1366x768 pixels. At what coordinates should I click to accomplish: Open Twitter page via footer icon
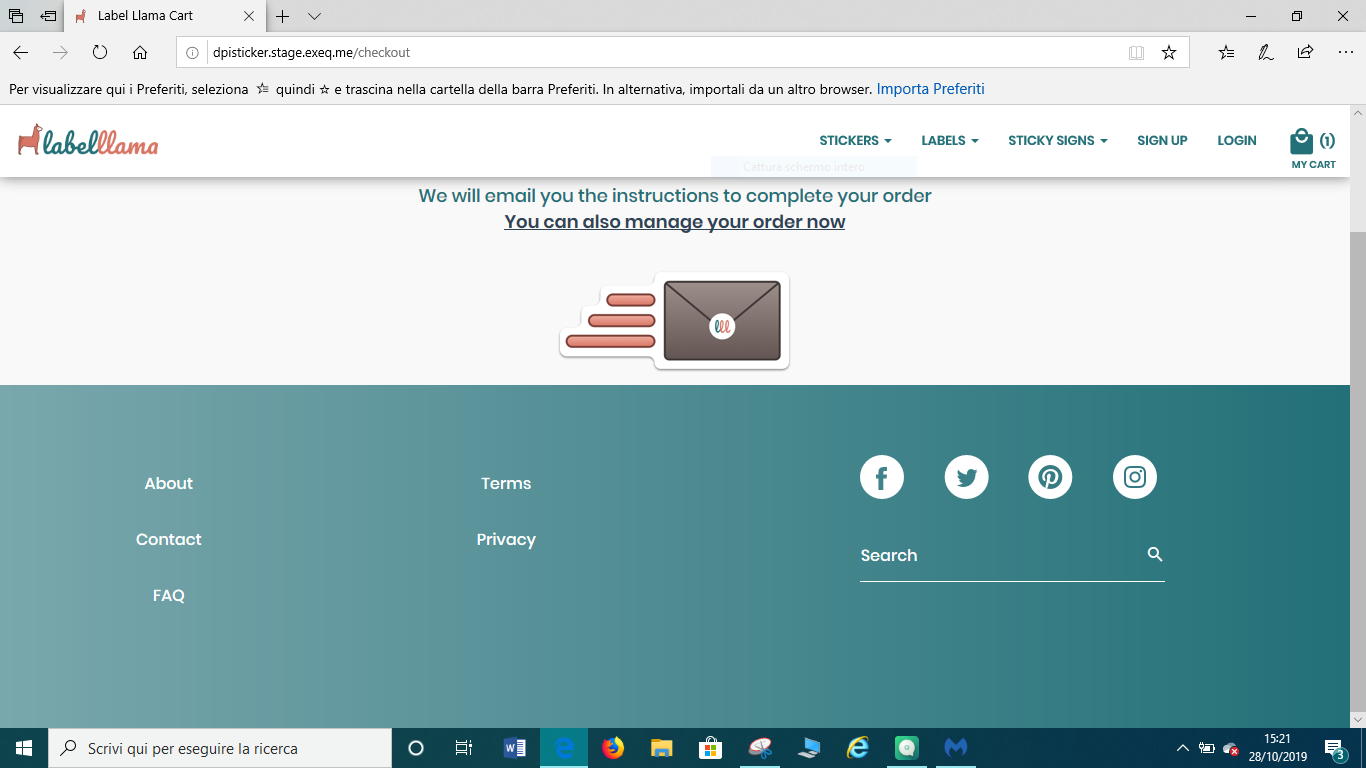coord(966,477)
